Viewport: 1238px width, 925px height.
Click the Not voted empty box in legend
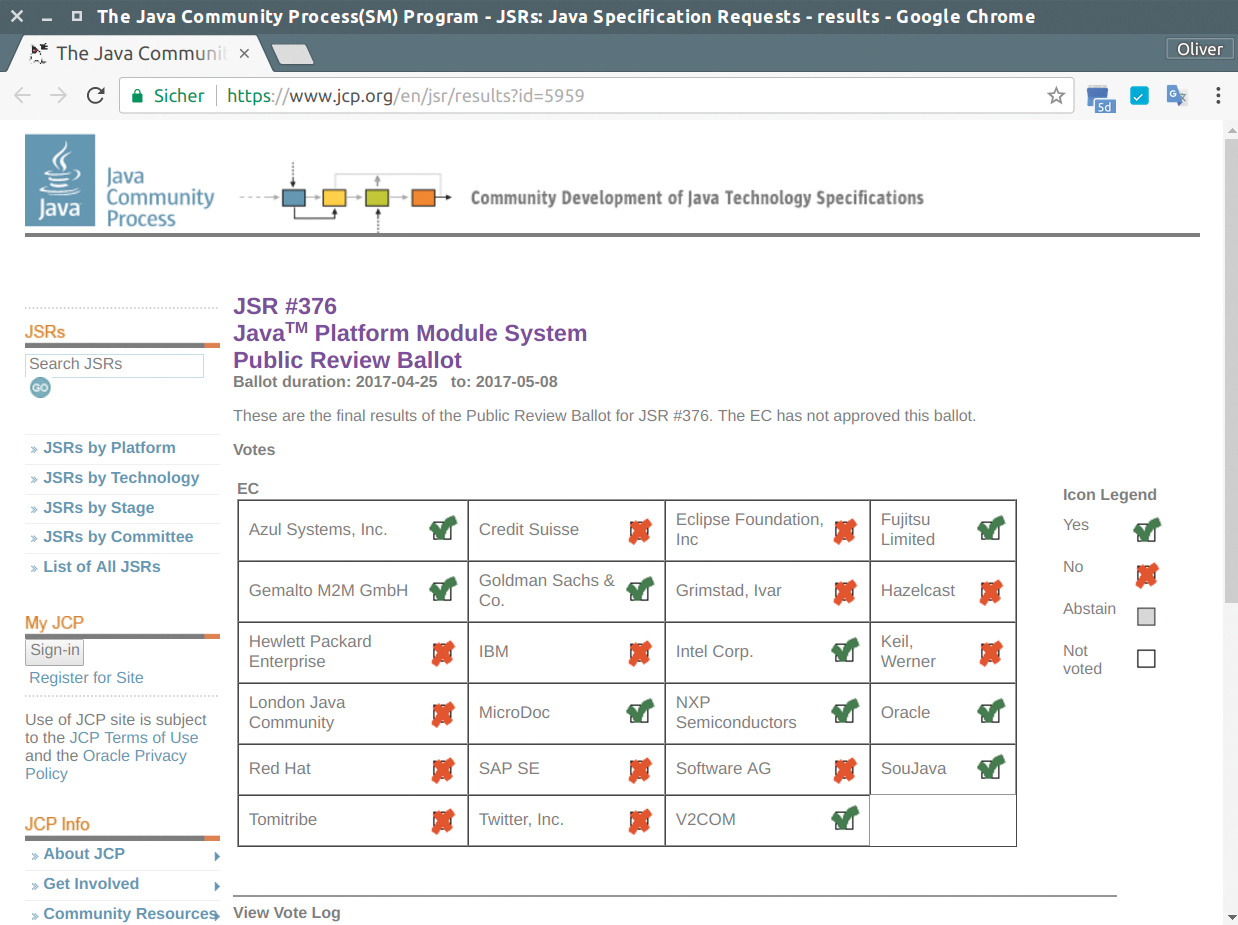pos(1146,659)
